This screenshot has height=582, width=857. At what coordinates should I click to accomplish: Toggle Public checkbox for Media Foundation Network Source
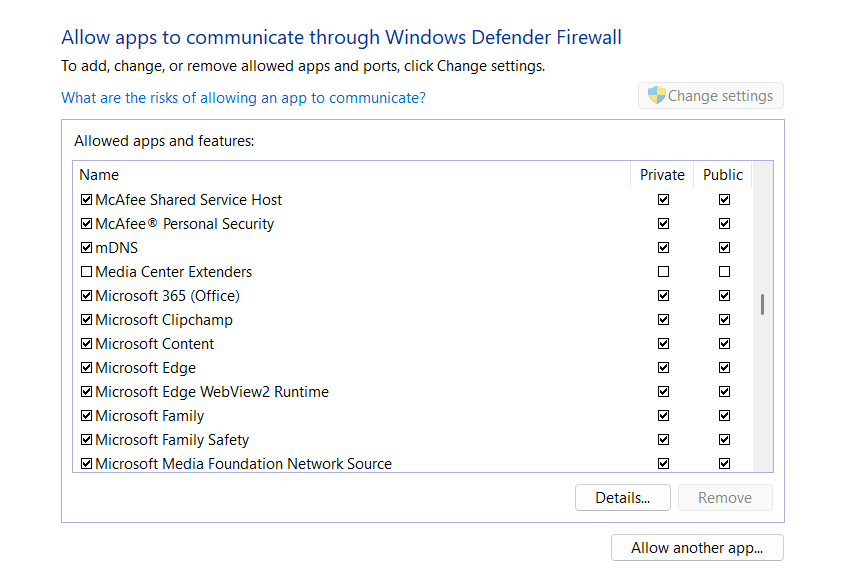(724, 464)
